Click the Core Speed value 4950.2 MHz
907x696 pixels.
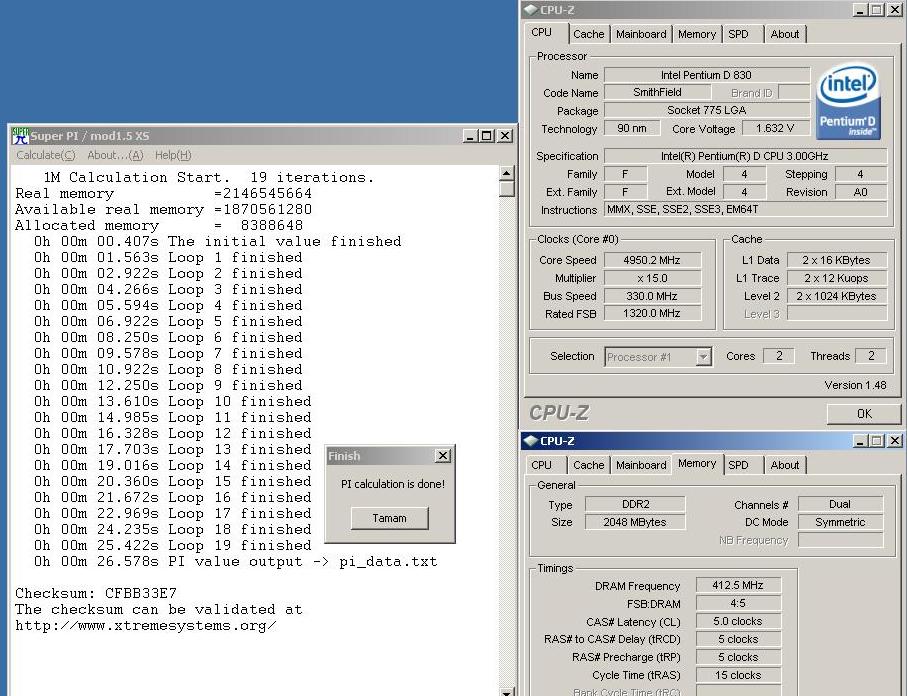pos(652,260)
